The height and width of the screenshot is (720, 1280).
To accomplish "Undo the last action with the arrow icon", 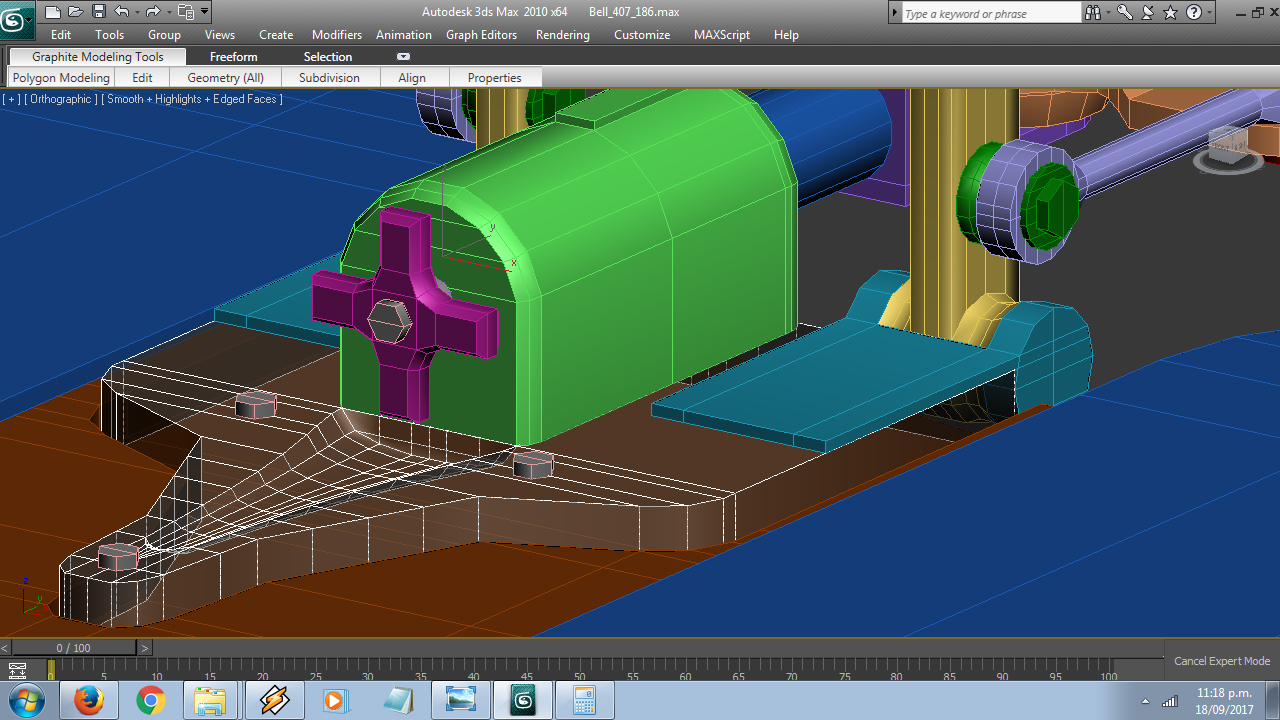I will click(x=121, y=11).
